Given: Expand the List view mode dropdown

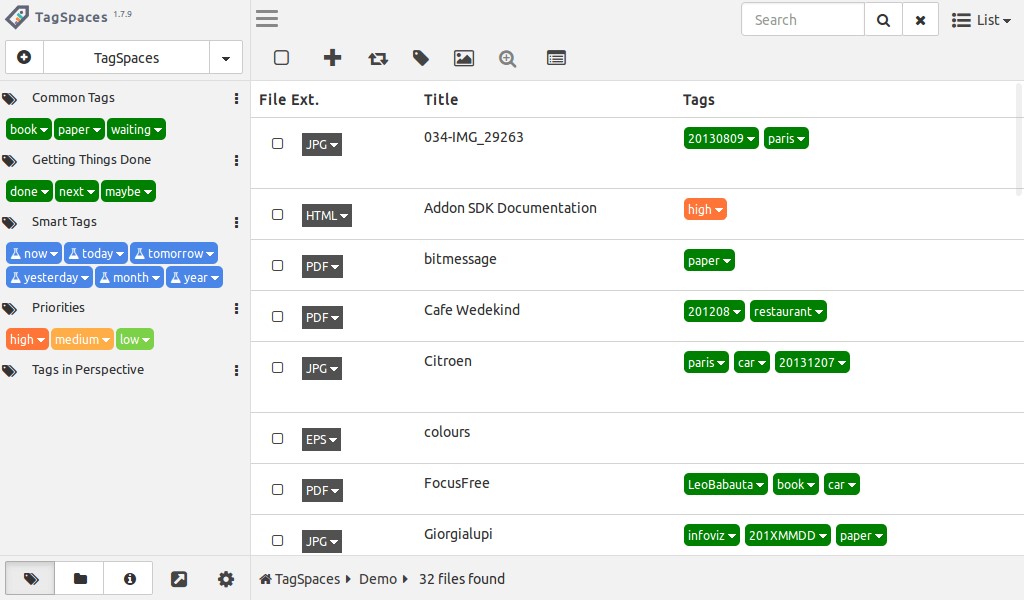Looking at the screenshot, I should tap(981, 19).
